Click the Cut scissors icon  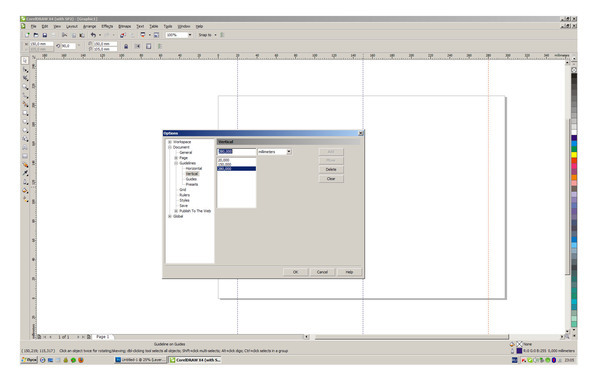pyautogui.click(x=64, y=35)
